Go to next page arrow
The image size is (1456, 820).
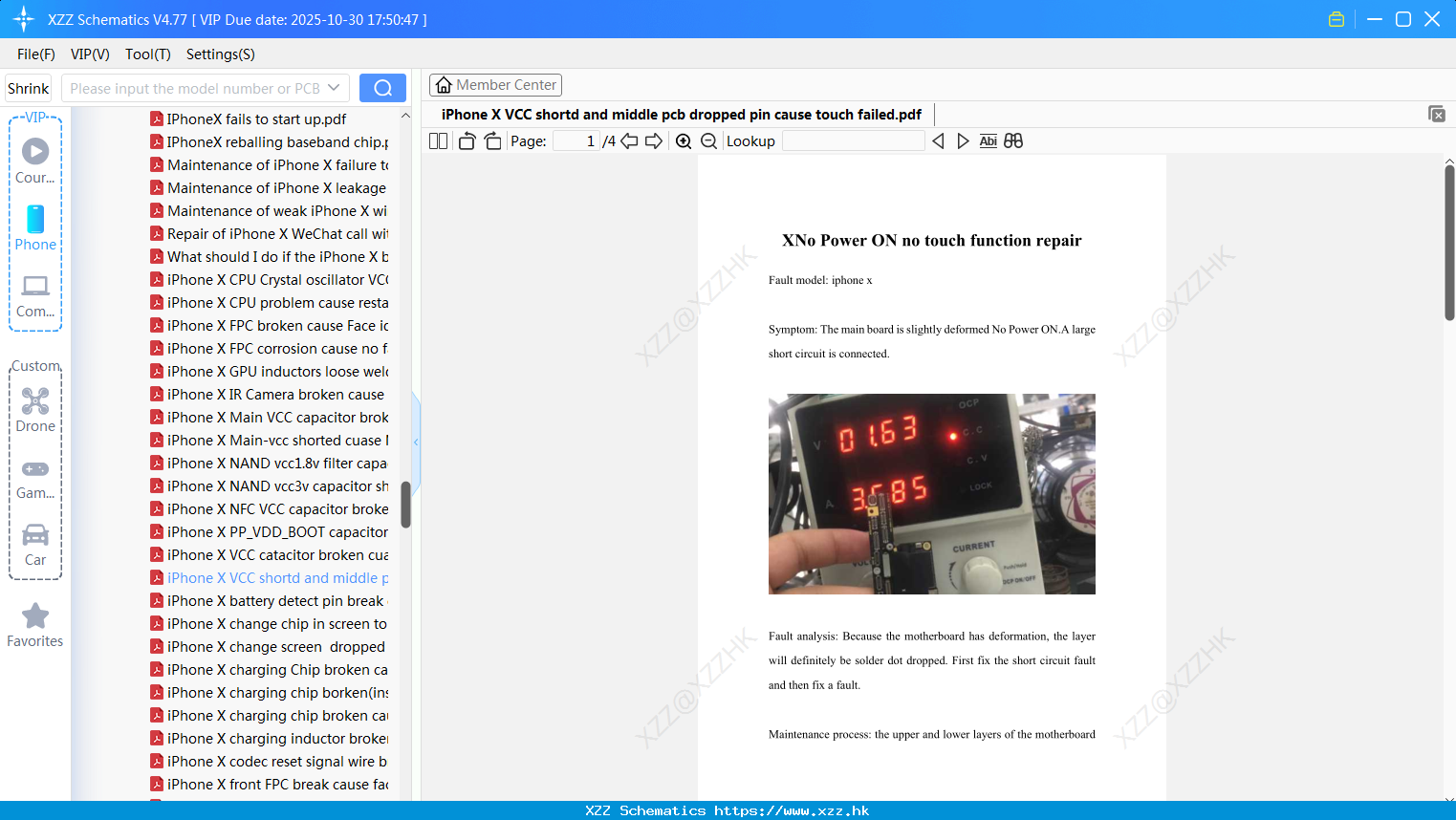pyautogui.click(x=654, y=141)
